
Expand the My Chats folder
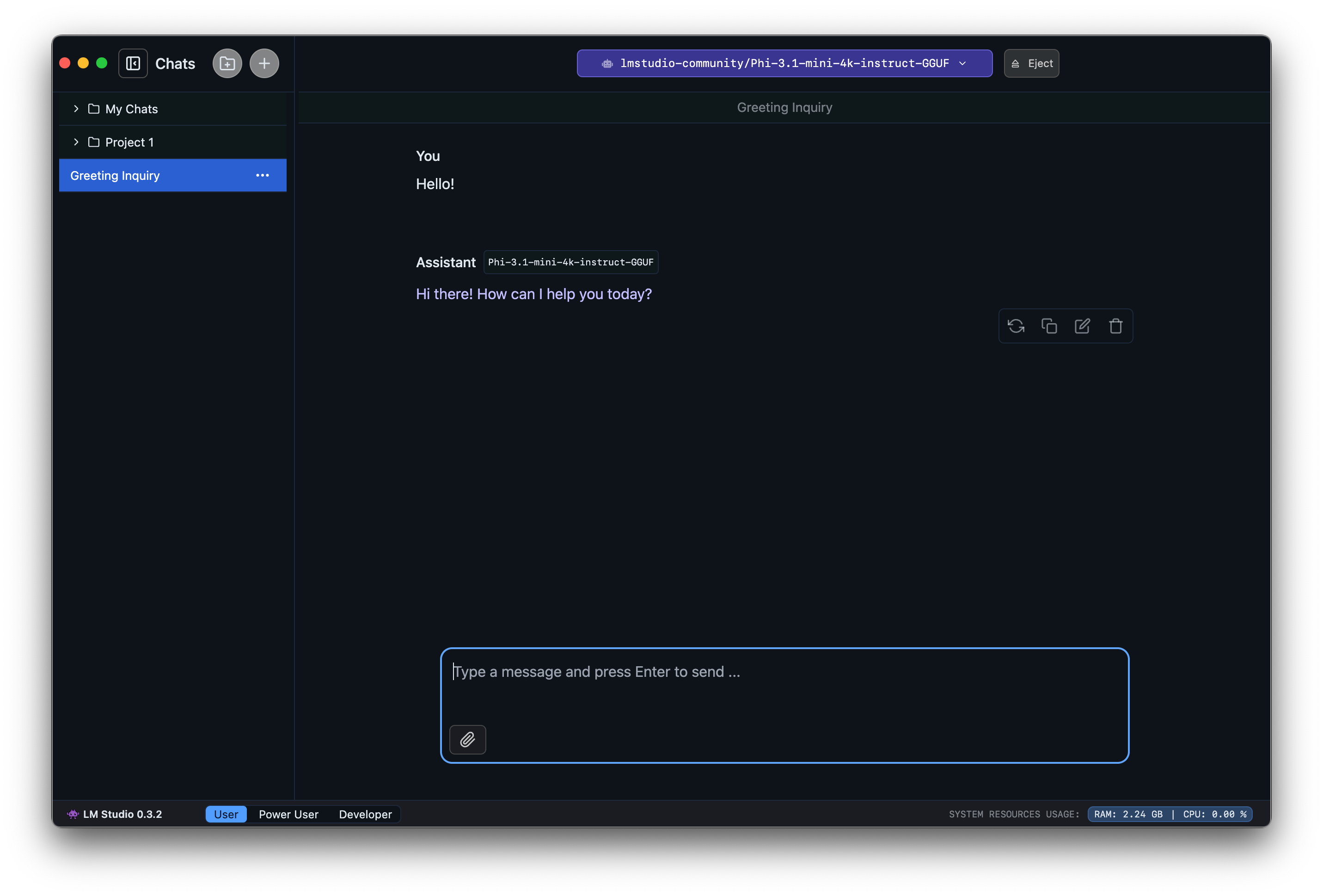[x=76, y=108]
